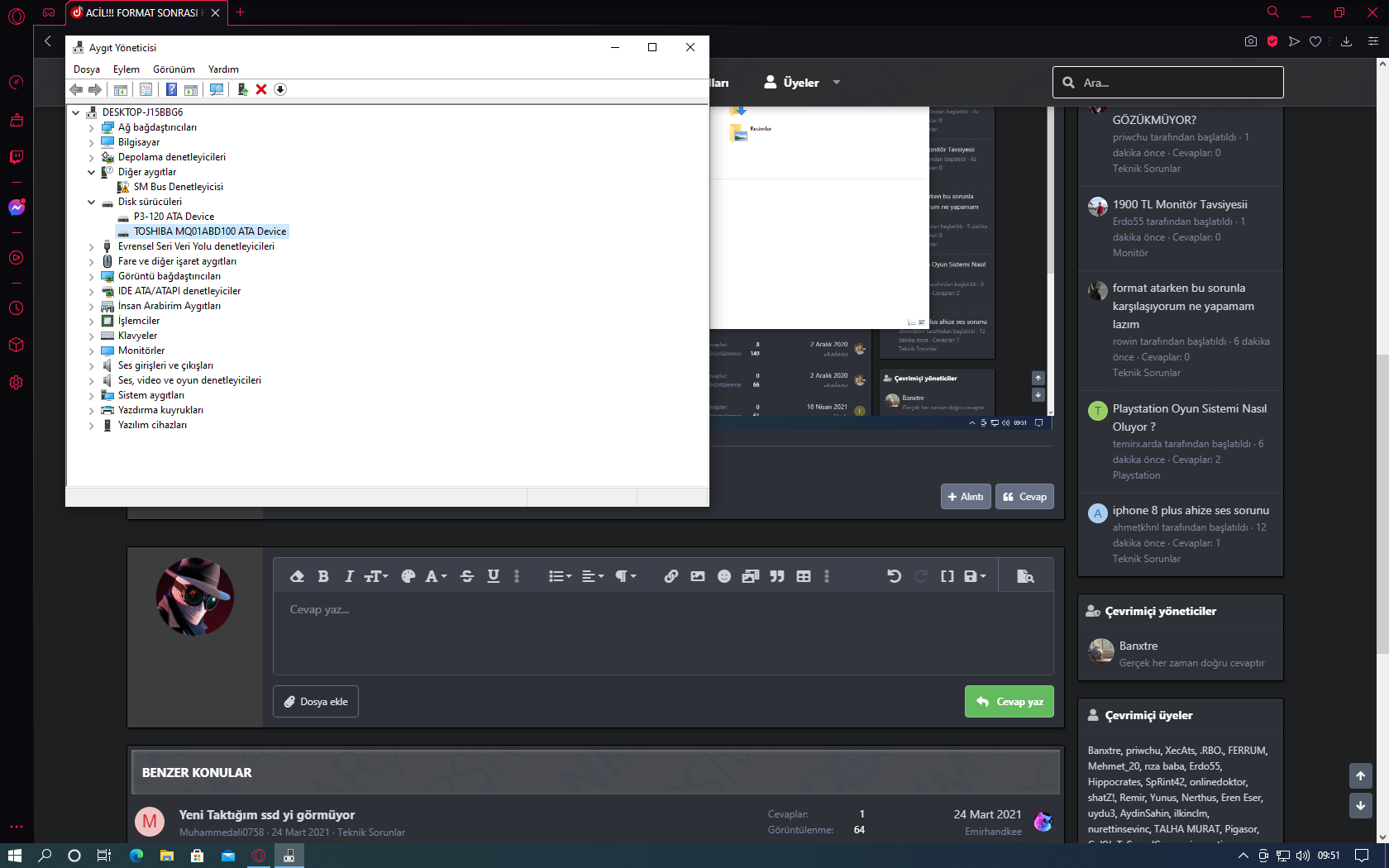
Task: Open Properties via toolbar icon in Device Manager
Action: (146, 89)
